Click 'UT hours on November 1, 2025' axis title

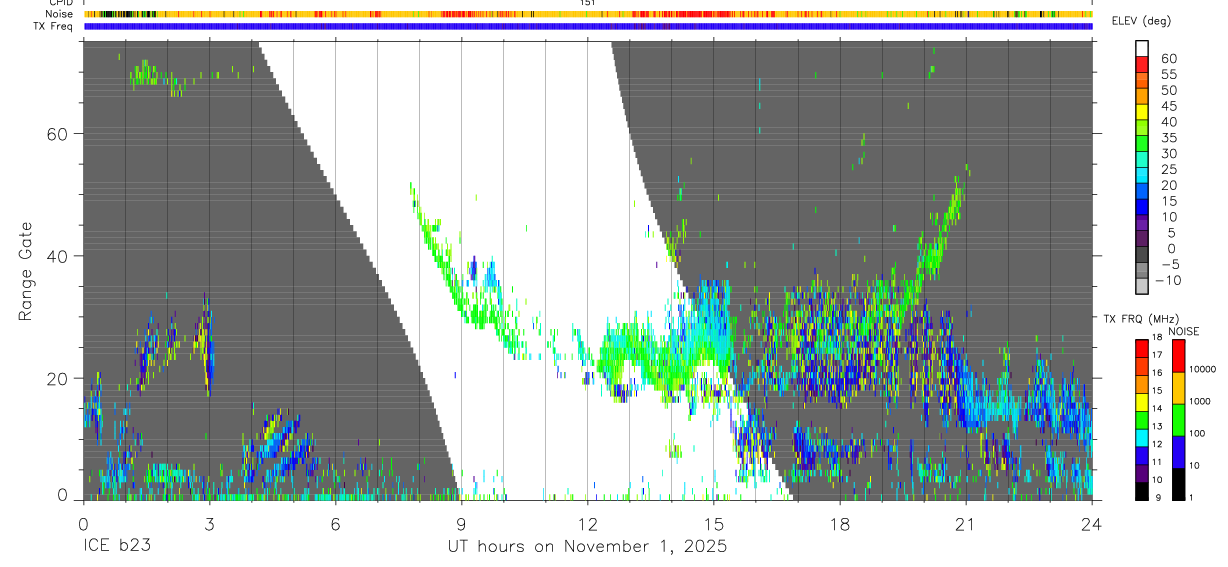click(x=587, y=547)
